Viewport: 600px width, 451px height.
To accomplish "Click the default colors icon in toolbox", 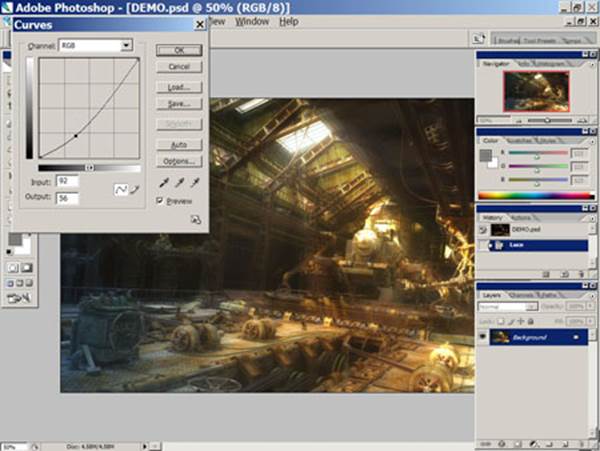I will click(x=9, y=252).
